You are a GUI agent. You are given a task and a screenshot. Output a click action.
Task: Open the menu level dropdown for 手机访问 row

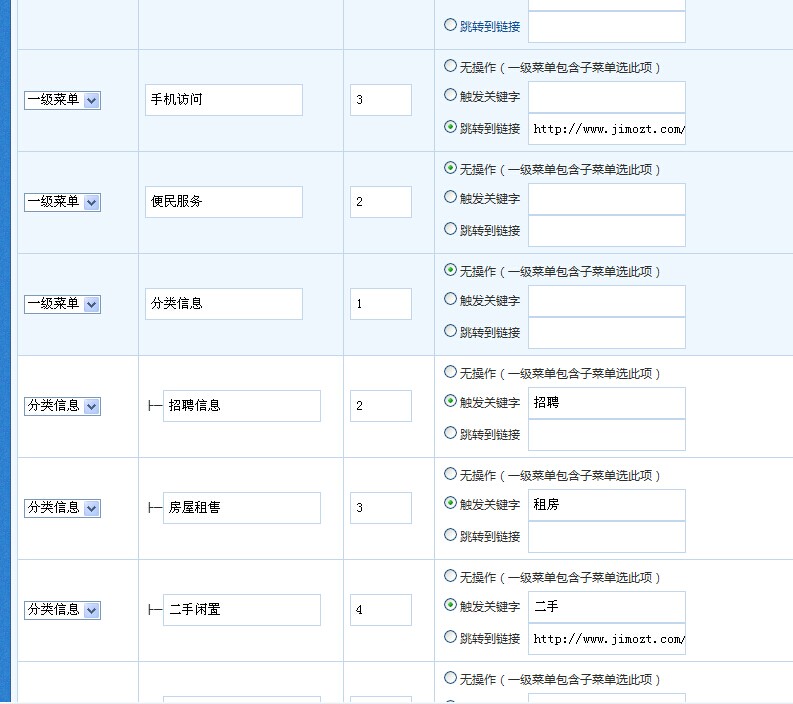[62, 100]
